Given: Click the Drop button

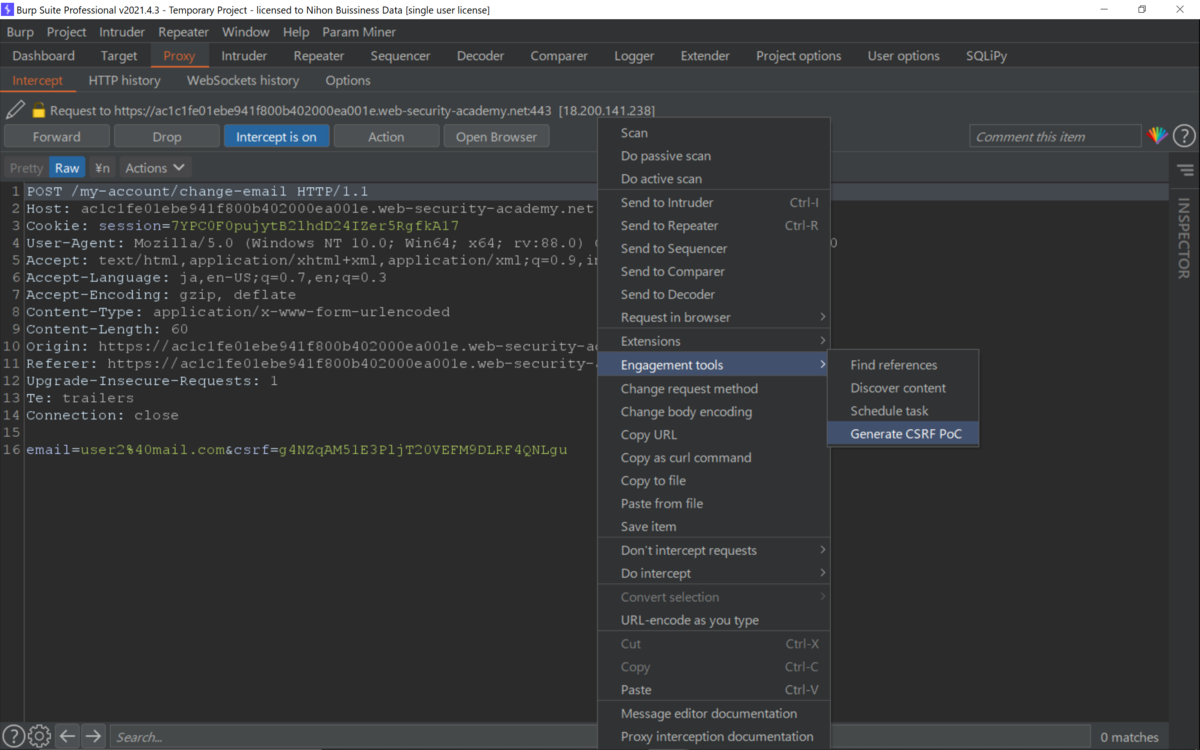Looking at the screenshot, I should click(x=167, y=136).
